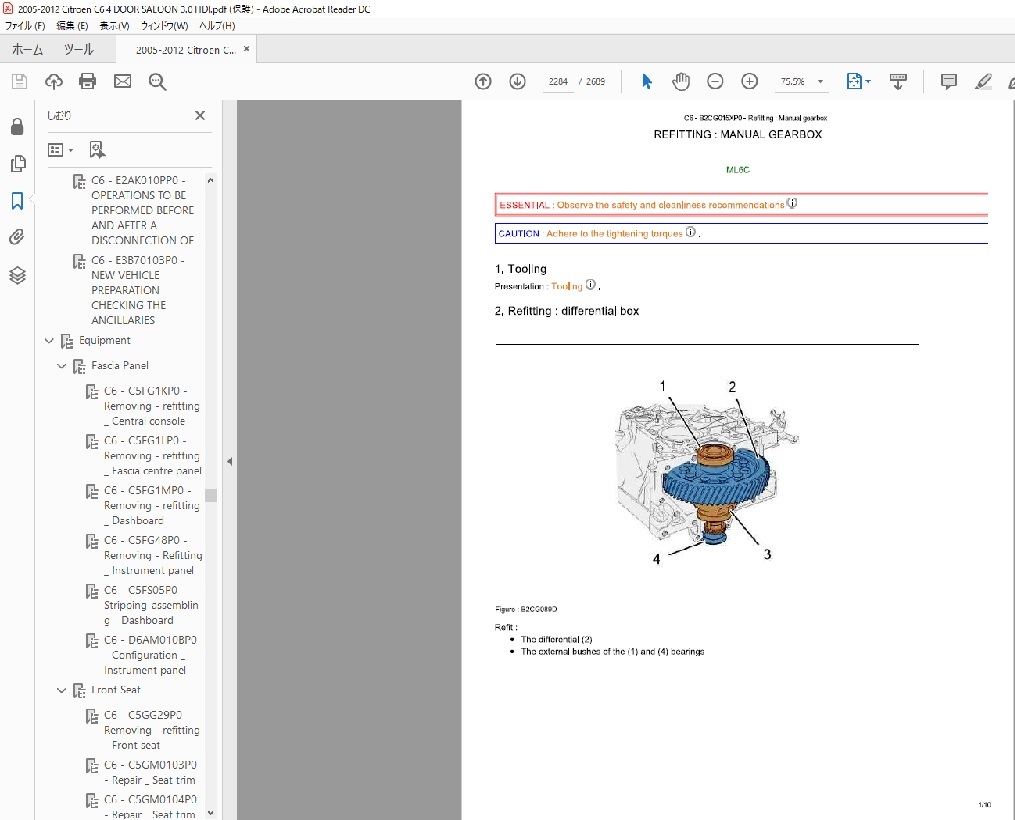Screen dimensions: 1015x820
Task: Zoom out with minus icon
Action: coord(715,81)
